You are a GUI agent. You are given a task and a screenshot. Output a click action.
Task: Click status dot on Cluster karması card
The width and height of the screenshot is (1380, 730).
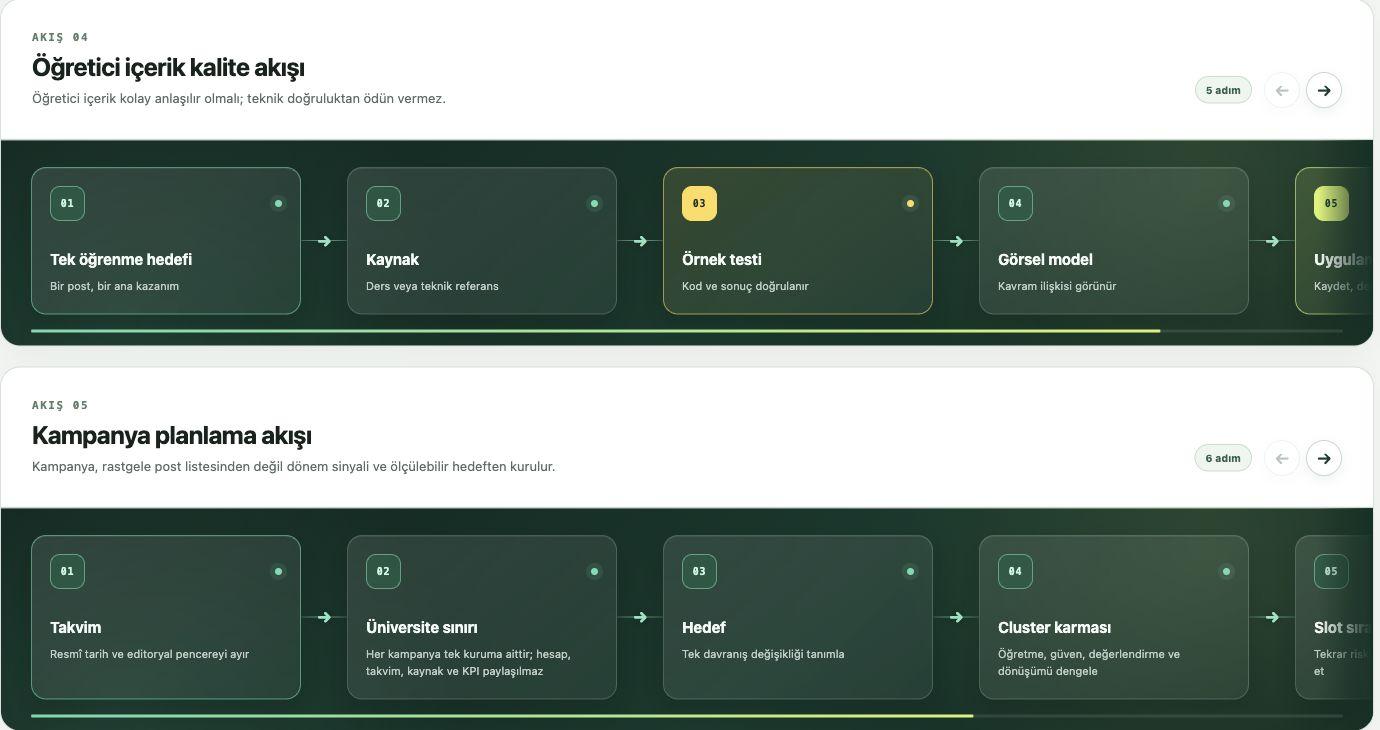1226,571
